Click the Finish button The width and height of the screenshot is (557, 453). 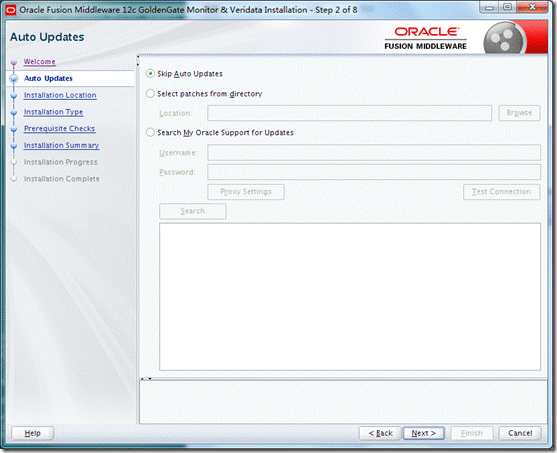point(472,433)
